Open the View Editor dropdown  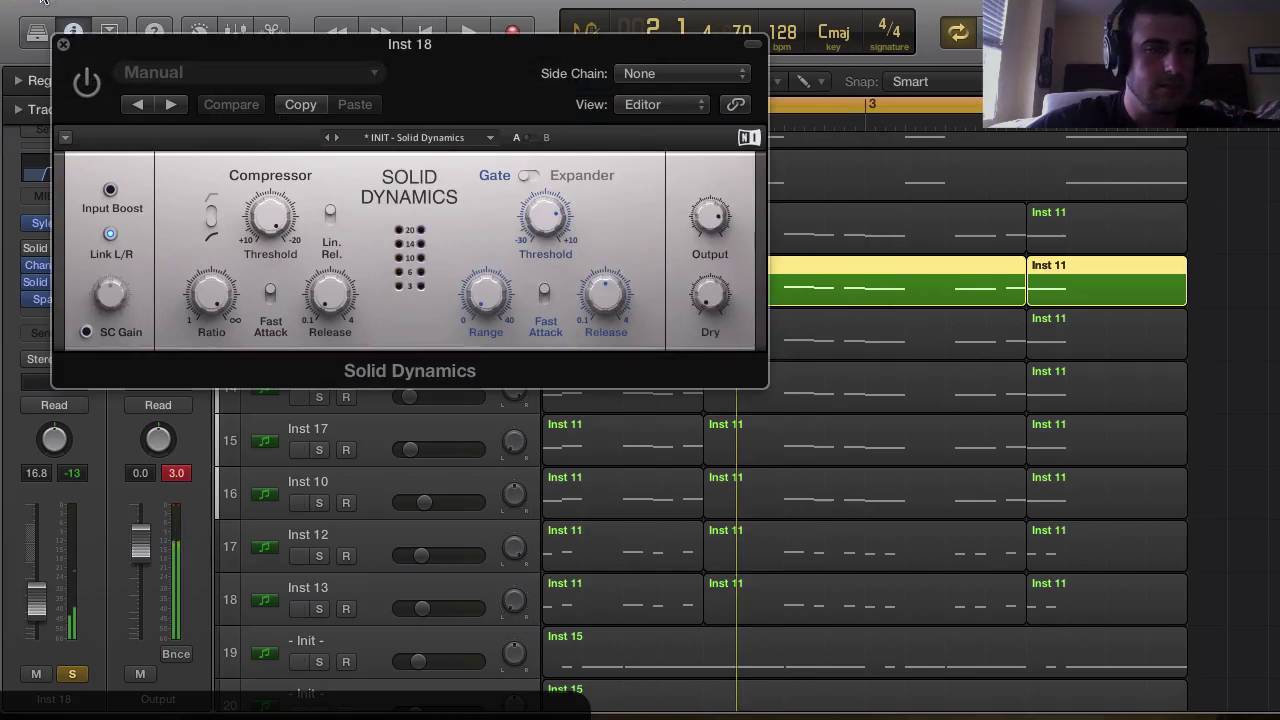point(662,104)
